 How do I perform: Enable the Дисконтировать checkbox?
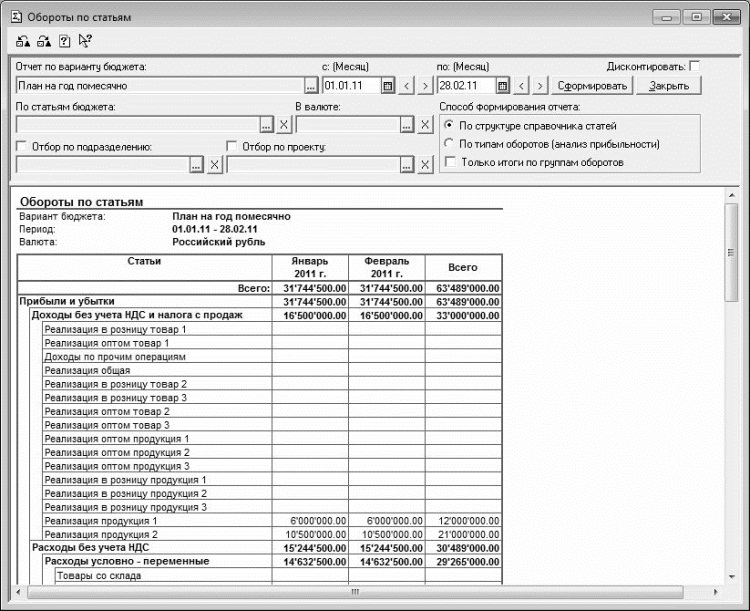point(695,66)
